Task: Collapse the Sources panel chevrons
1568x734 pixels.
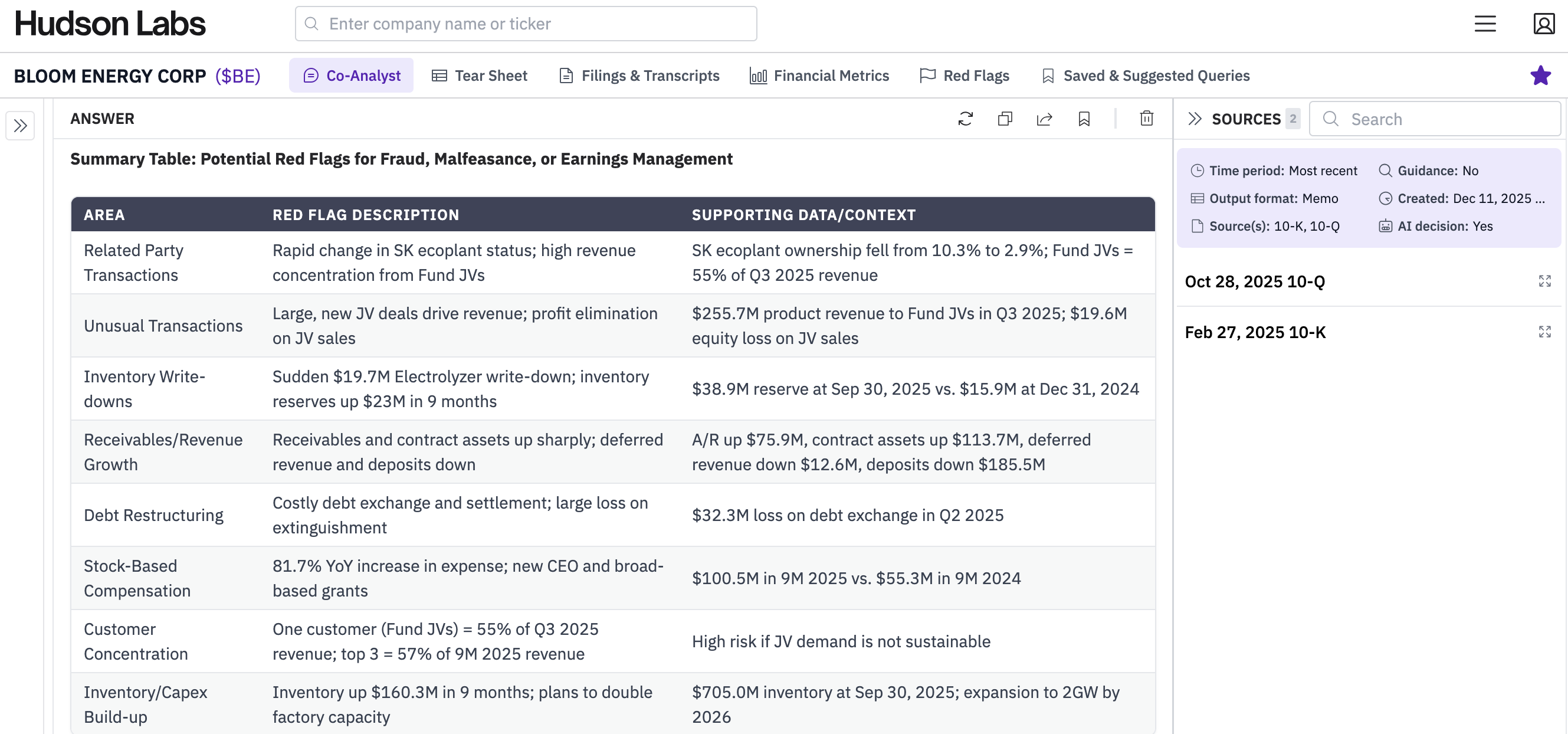Action: (x=1194, y=119)
